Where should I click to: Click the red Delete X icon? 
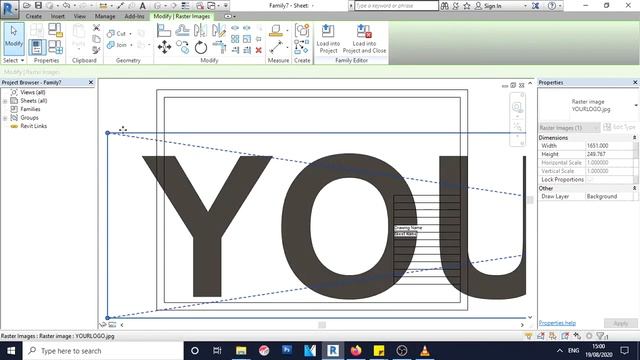tap(258, 50)
